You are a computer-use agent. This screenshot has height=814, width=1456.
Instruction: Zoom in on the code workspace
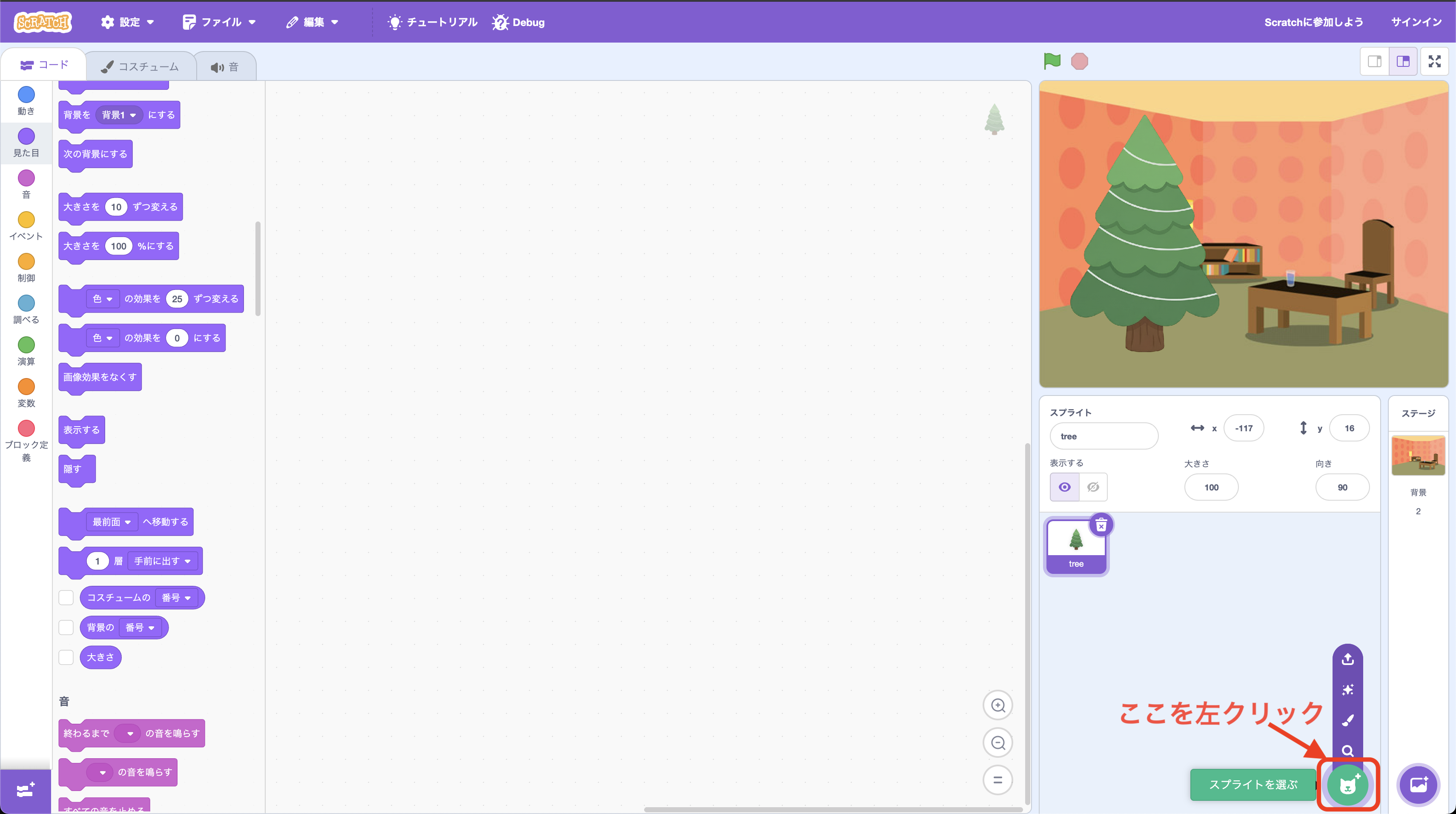click(997, 705)
